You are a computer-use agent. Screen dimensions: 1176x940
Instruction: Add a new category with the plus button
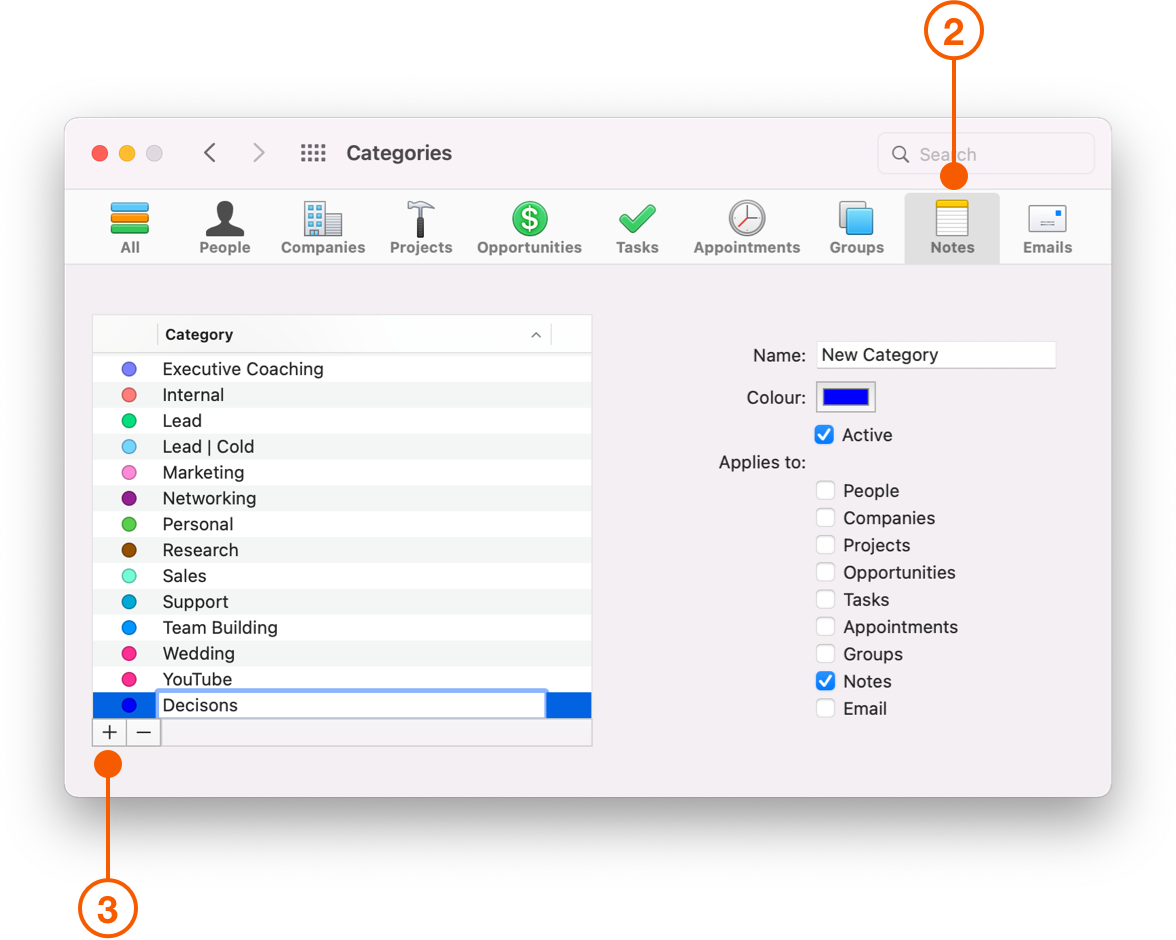click(x=109, y=732)
